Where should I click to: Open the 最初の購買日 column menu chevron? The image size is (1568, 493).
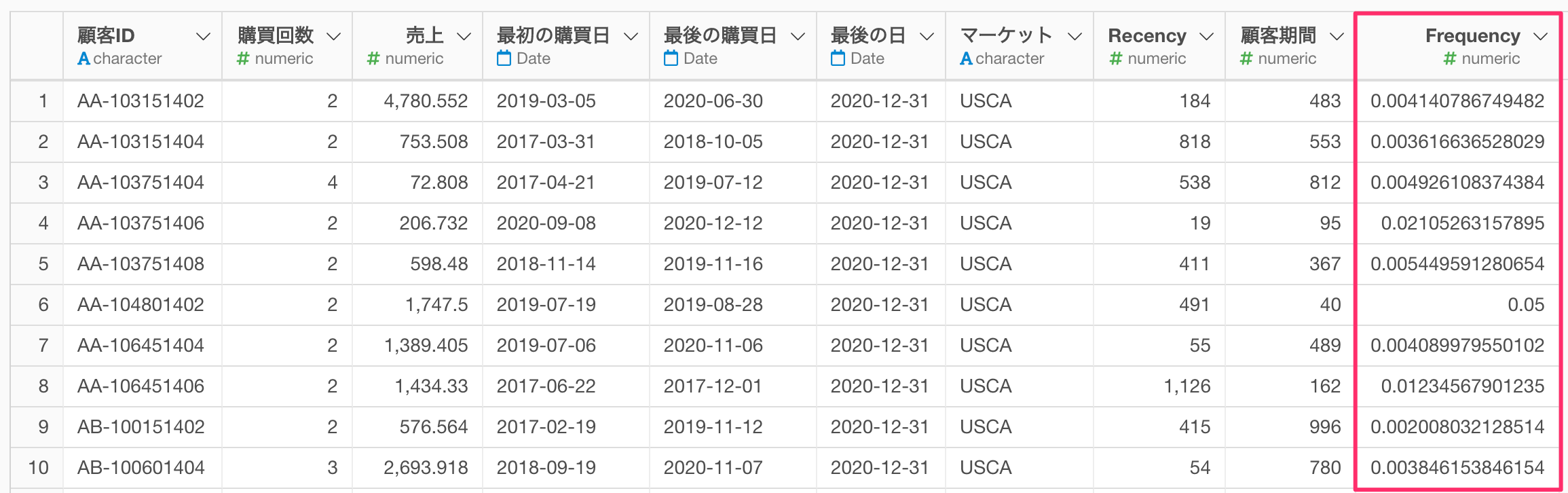(631, 37)
